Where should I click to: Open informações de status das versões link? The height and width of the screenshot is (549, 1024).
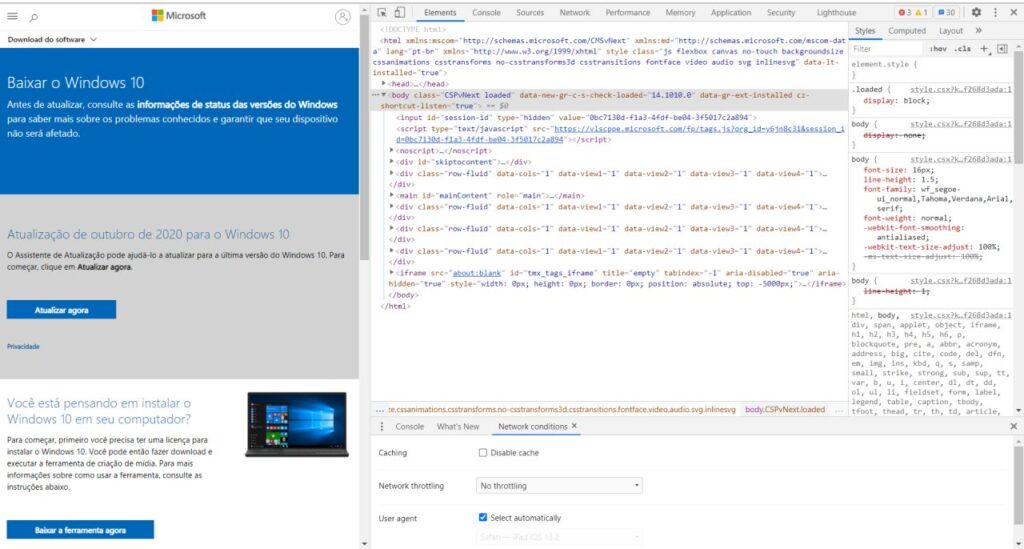[x=237, y=104]
